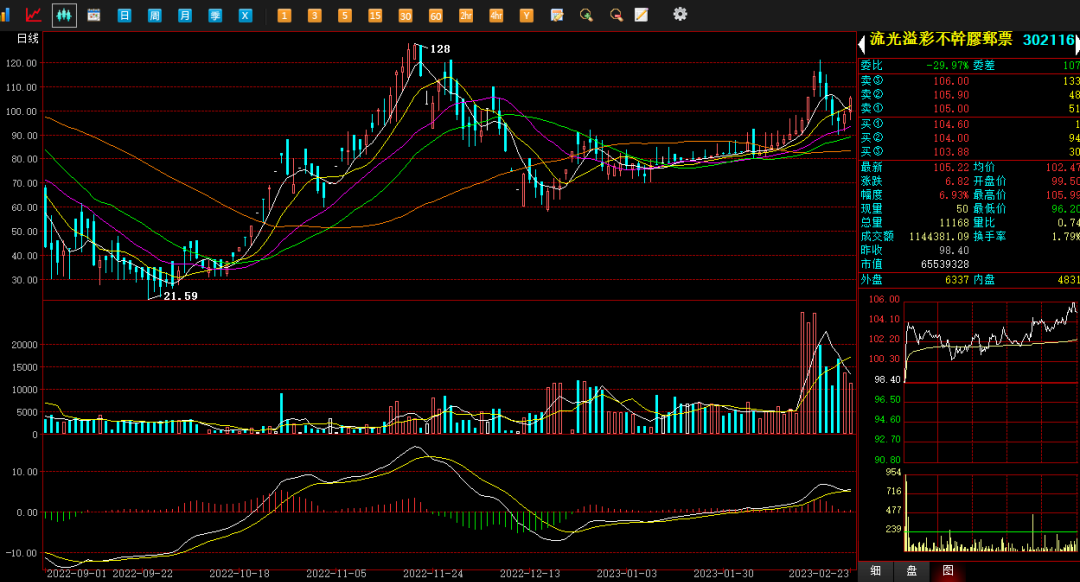The width and height of the screenshot is (1080, 582).
Task: Switch to daily period (日) button
Action: 124,16
